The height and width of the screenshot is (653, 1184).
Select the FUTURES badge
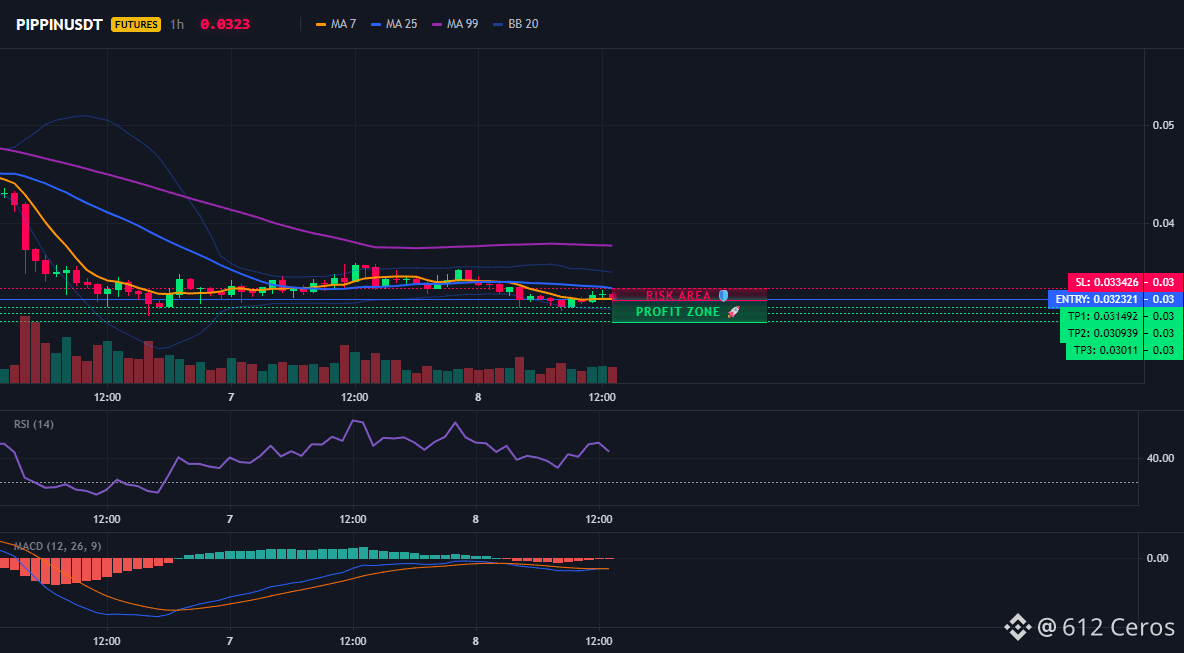click(x=136, y=24)
